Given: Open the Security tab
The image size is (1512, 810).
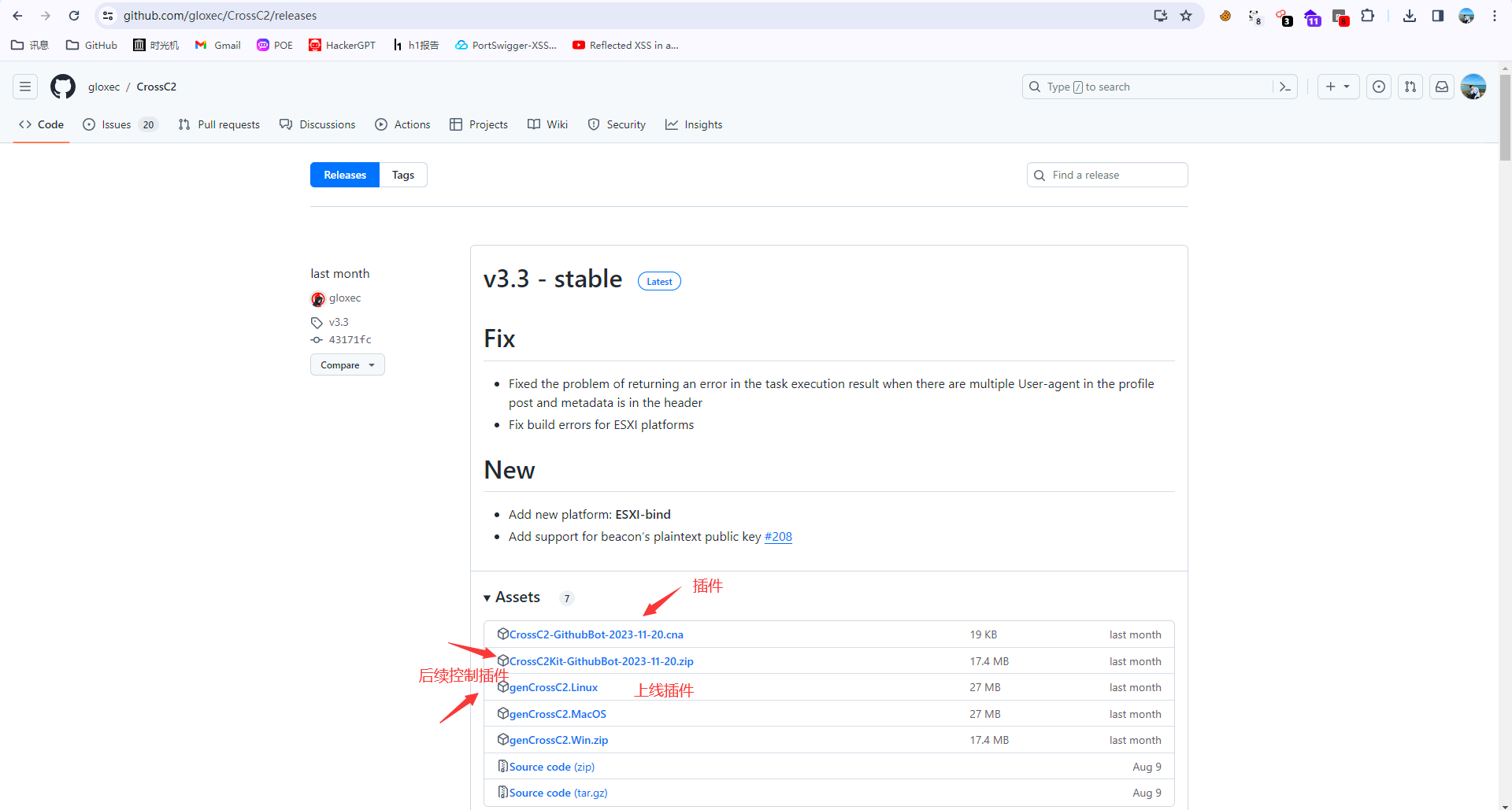Looking at the screenshot, I should point(617,124).
